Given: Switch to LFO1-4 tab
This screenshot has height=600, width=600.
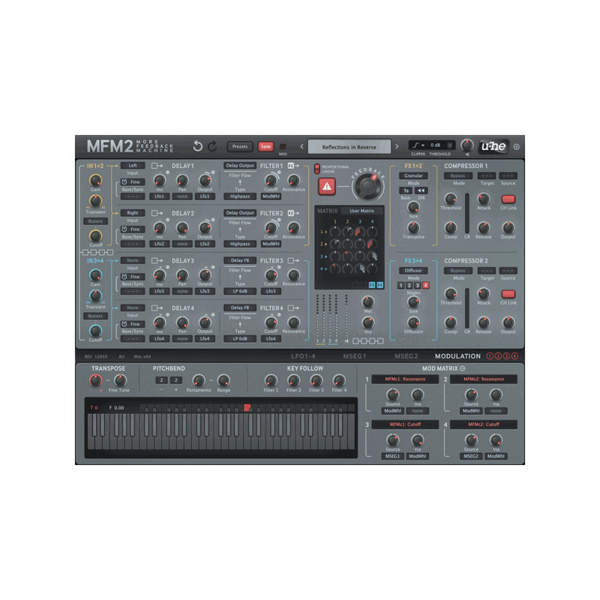Looking at the screenshot, I should pos(303,356).
